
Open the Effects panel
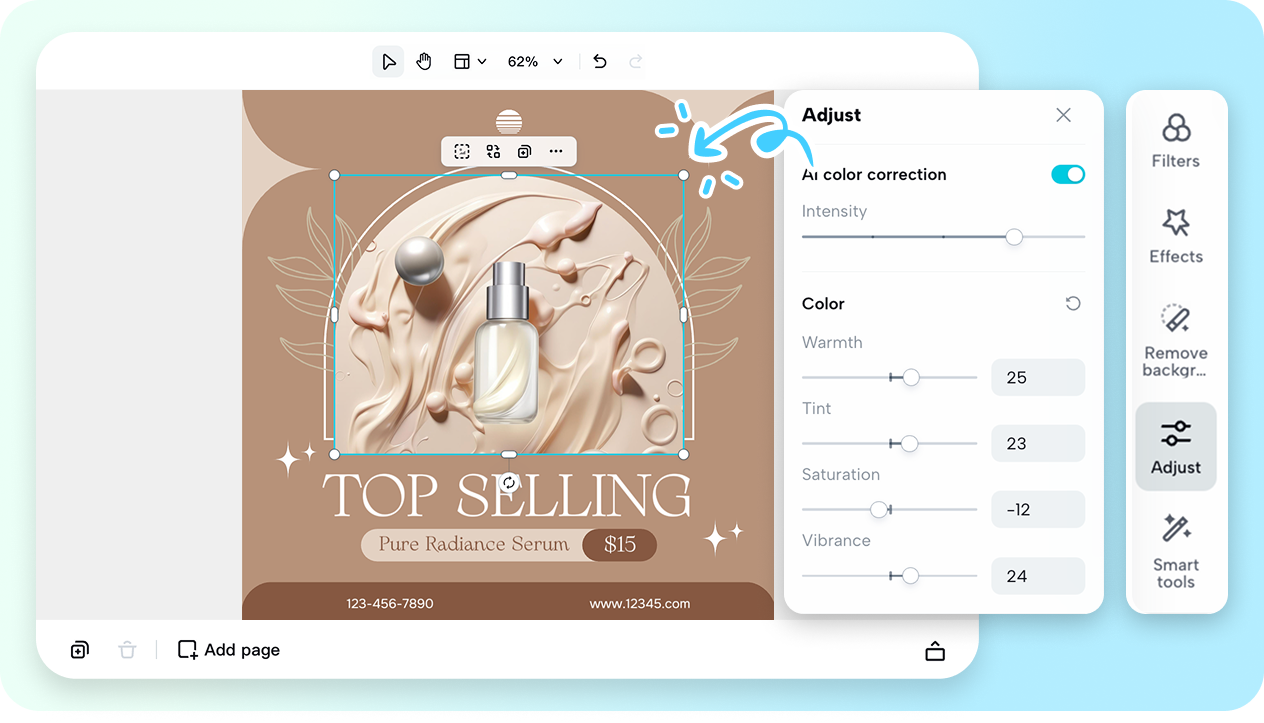(x=1175, y=235)
